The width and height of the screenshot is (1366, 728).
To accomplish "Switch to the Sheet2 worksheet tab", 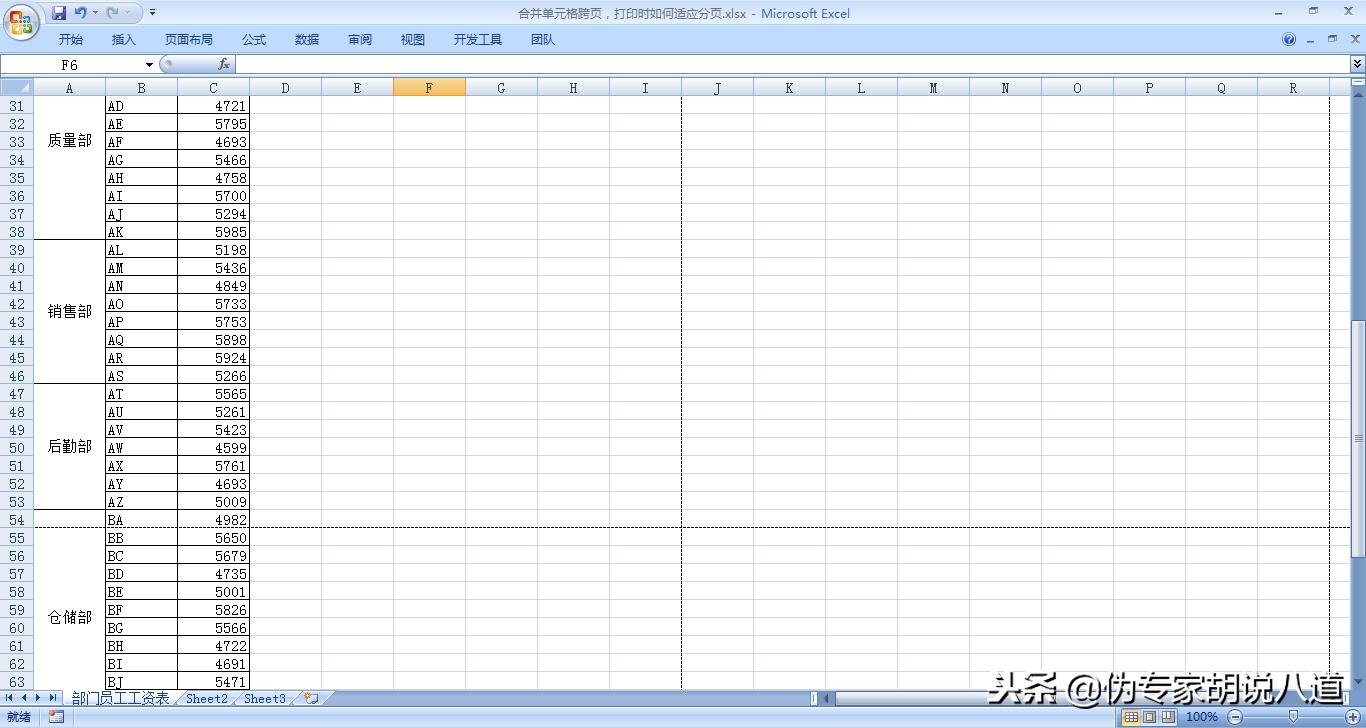I will 206,699.
